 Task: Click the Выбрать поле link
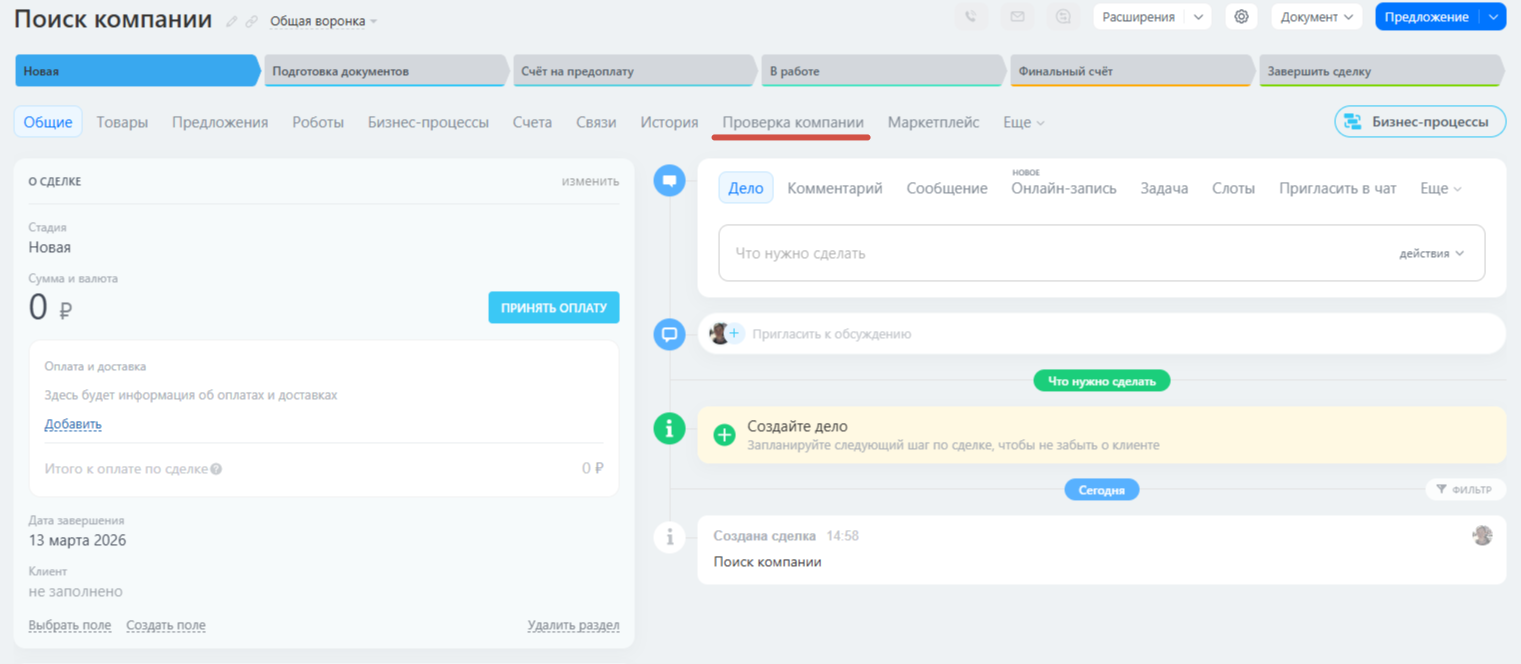[70, 625]
